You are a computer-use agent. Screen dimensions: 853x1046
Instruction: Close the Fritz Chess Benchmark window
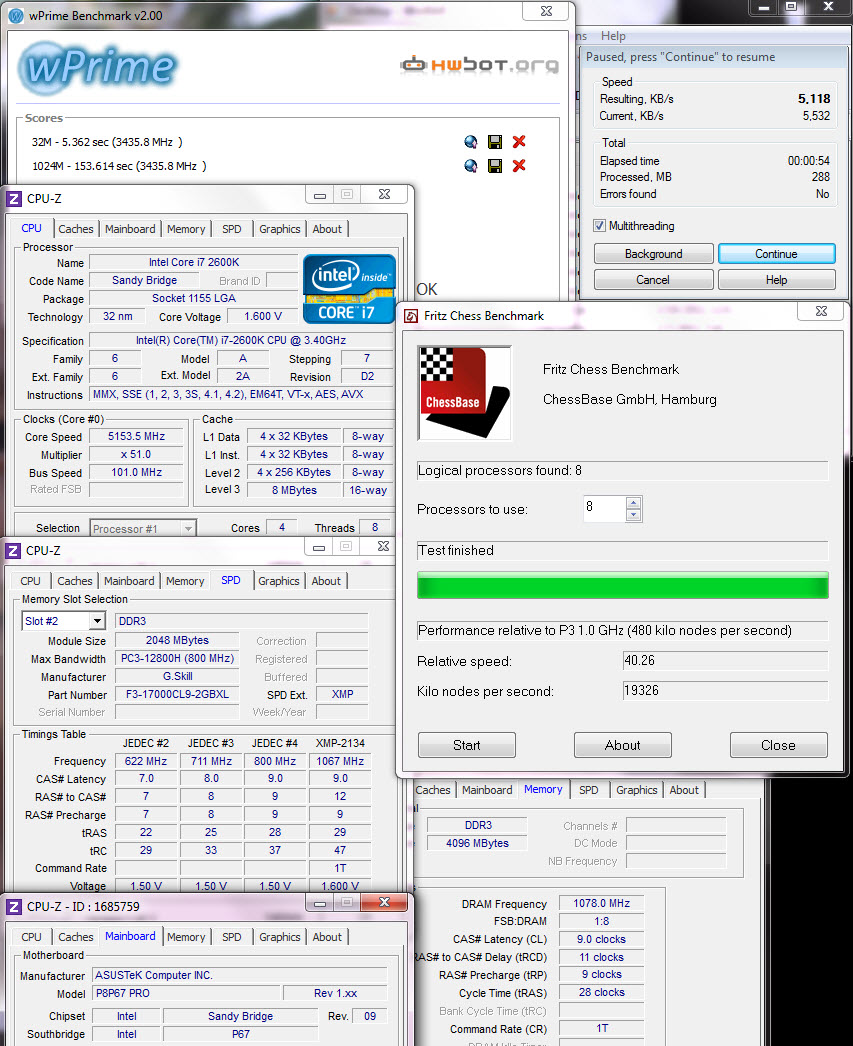(822, 311)
